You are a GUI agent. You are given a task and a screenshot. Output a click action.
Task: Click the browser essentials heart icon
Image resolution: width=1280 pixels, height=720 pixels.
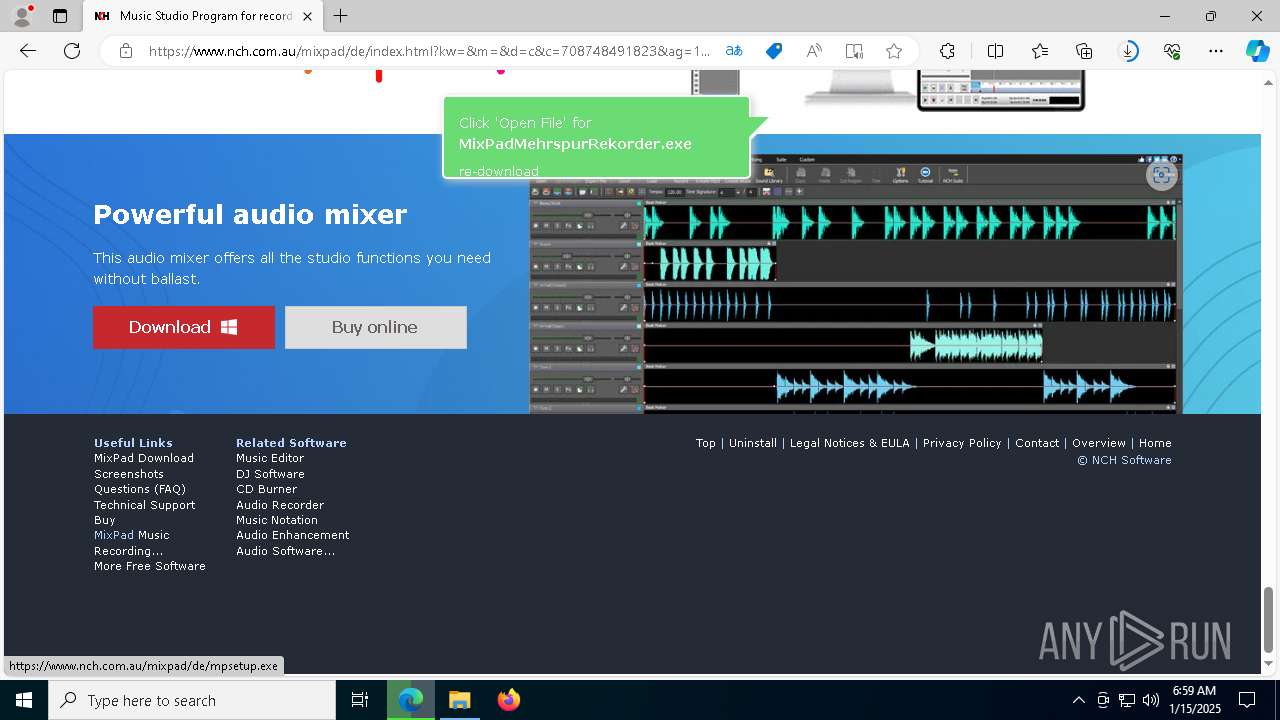(x=1172, y=51)
